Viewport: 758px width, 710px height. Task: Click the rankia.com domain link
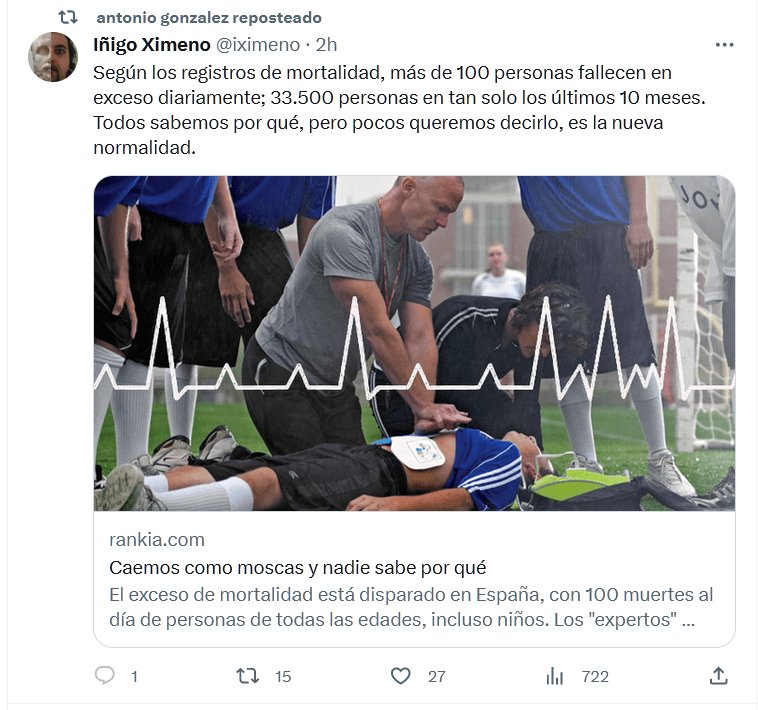157,540
